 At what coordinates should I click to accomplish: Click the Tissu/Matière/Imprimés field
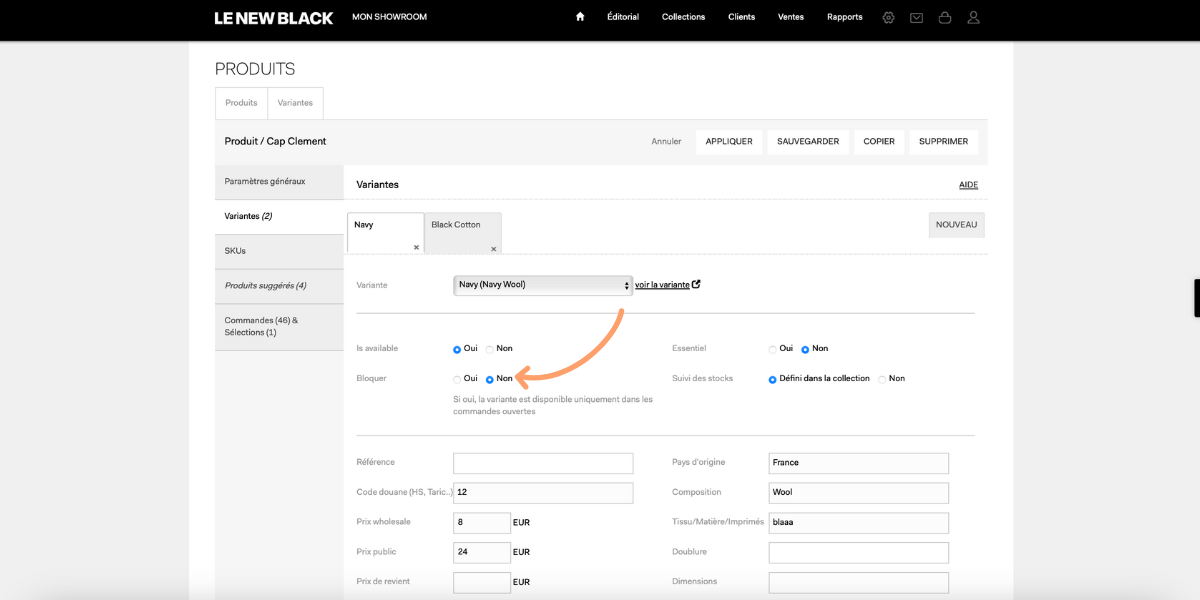[x=859, y=523]
